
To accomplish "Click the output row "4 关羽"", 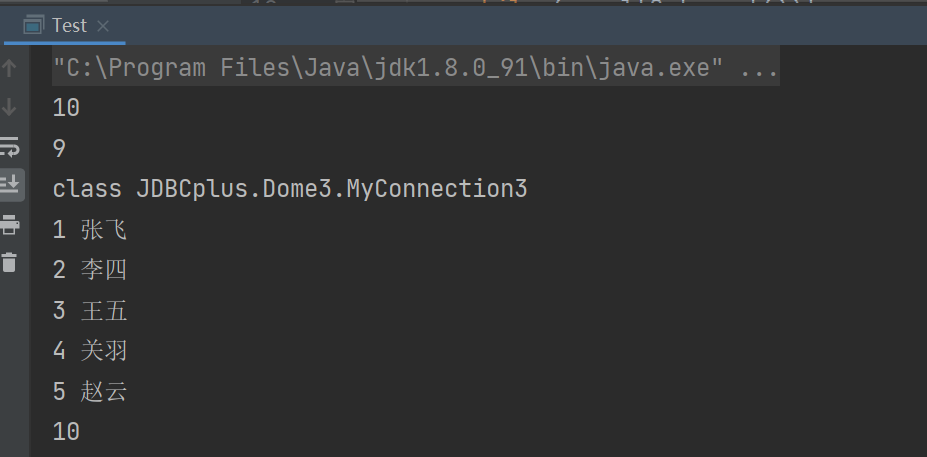I will 90,351.
